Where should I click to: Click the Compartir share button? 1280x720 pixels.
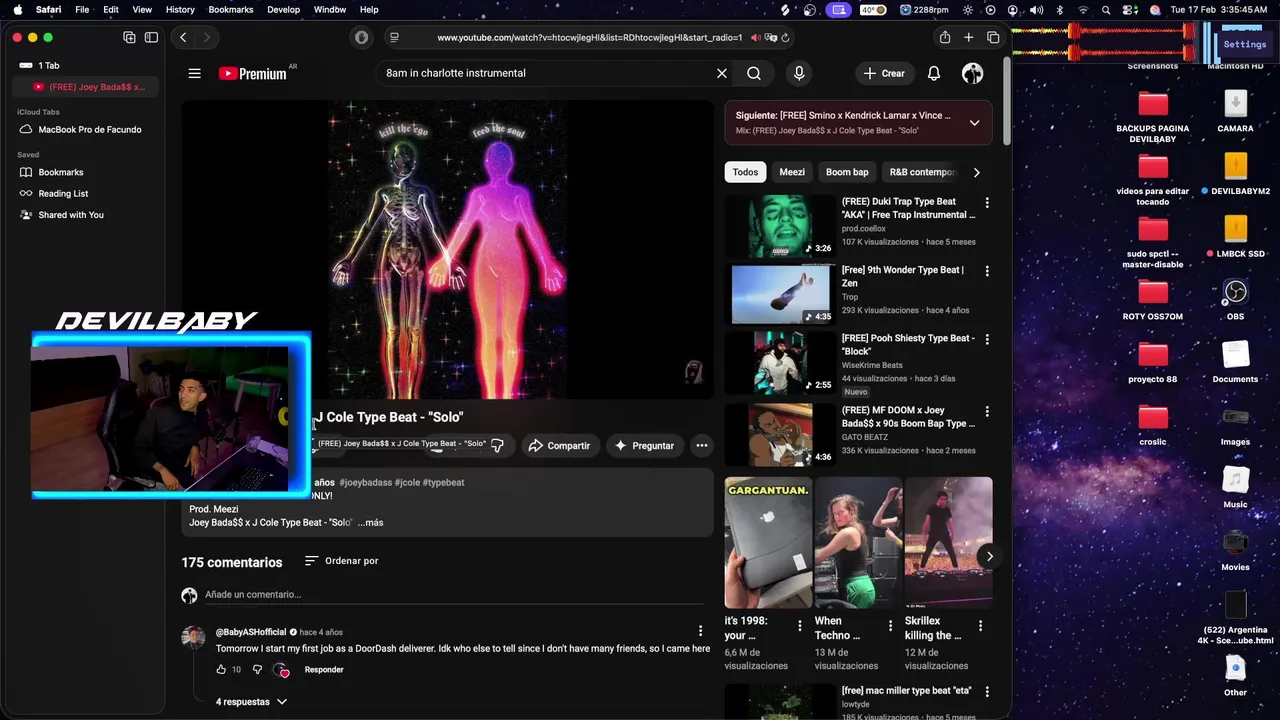click(x=559, y=446)
